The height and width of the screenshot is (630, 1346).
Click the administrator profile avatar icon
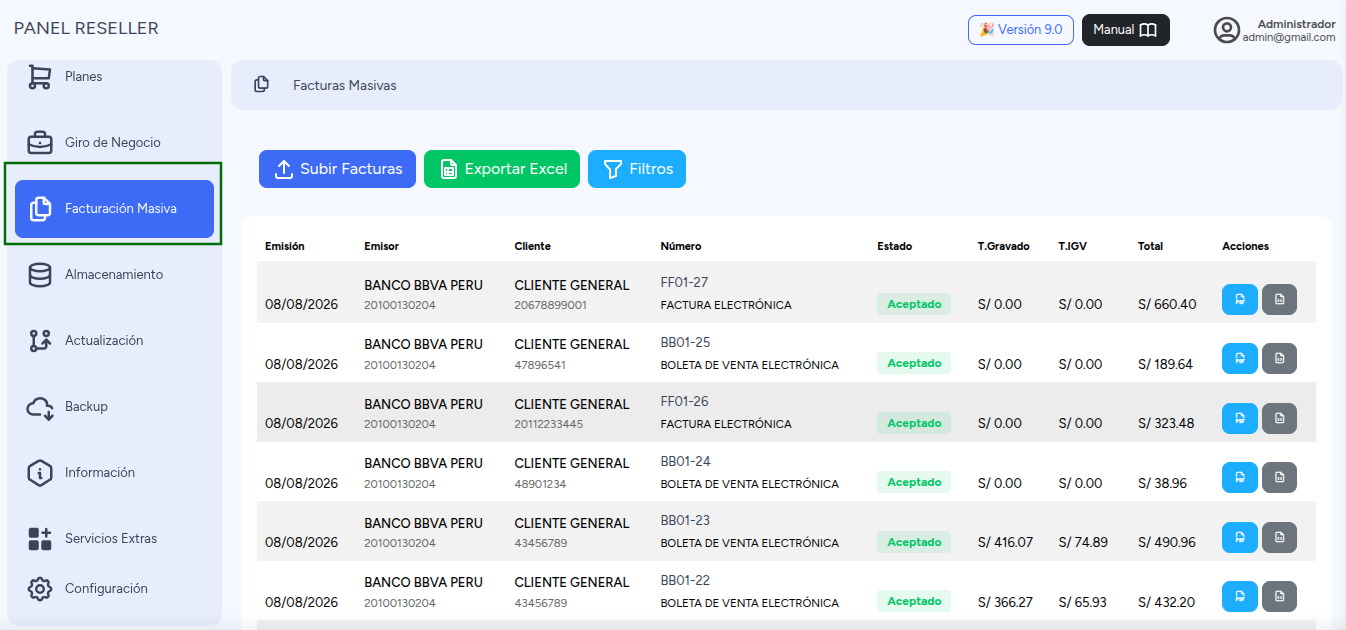[1227, 30]
